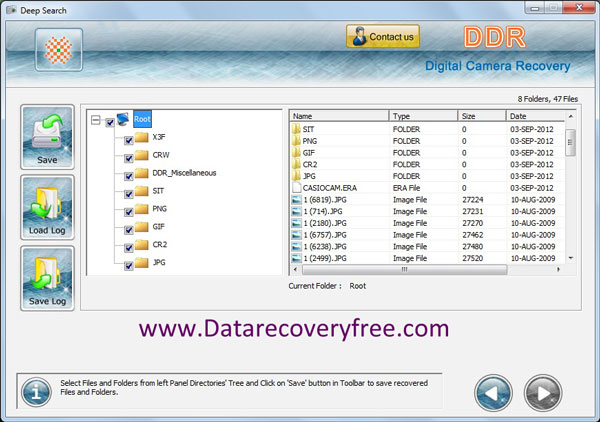Toggle the Root checkbox

pyautogui.click(x=110, y=123)
